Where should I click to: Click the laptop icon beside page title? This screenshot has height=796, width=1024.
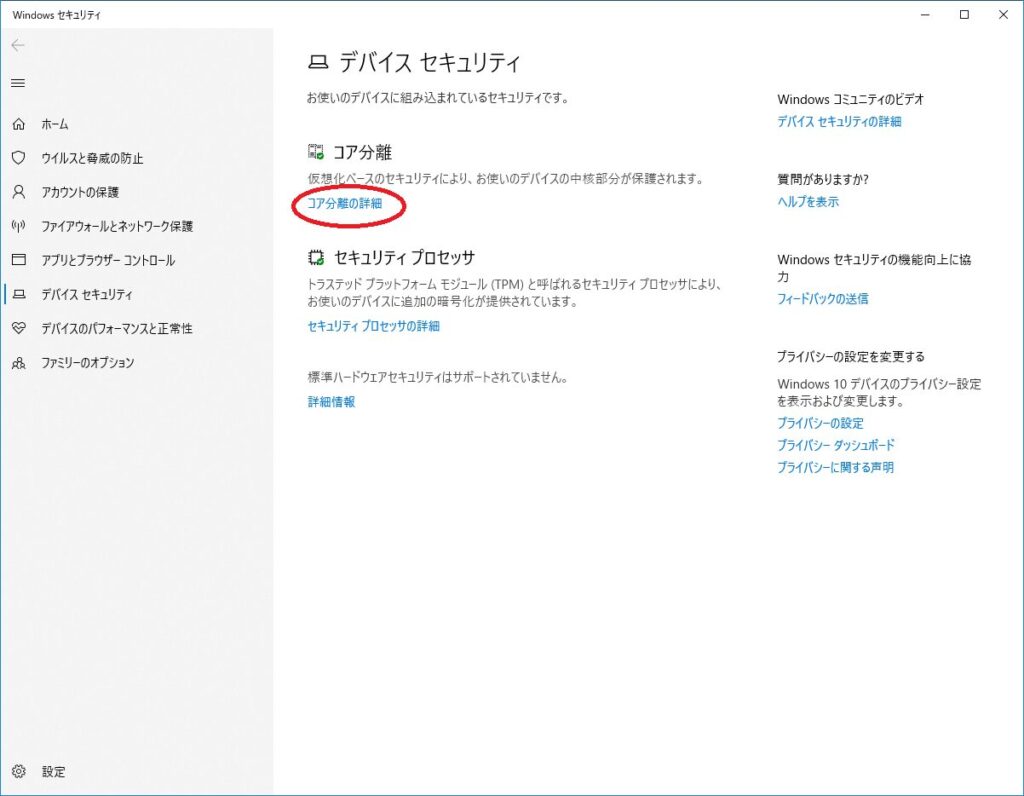[x=317, y=63]
